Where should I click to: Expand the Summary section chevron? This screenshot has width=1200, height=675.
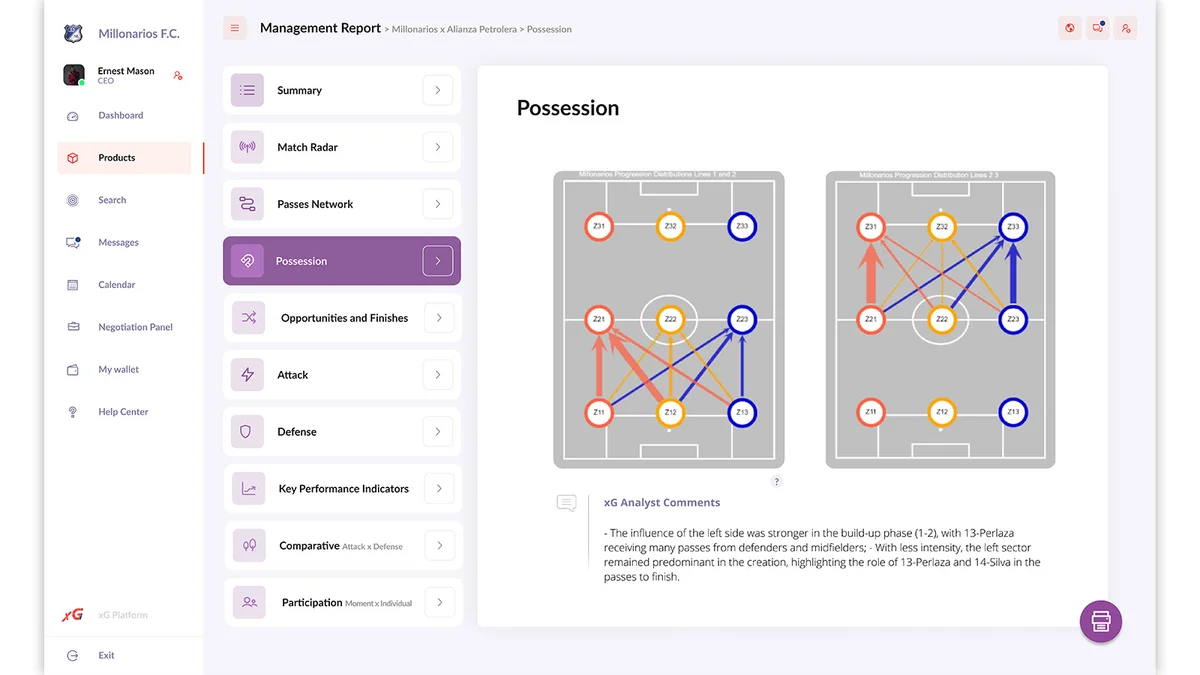tap(437, 89)
